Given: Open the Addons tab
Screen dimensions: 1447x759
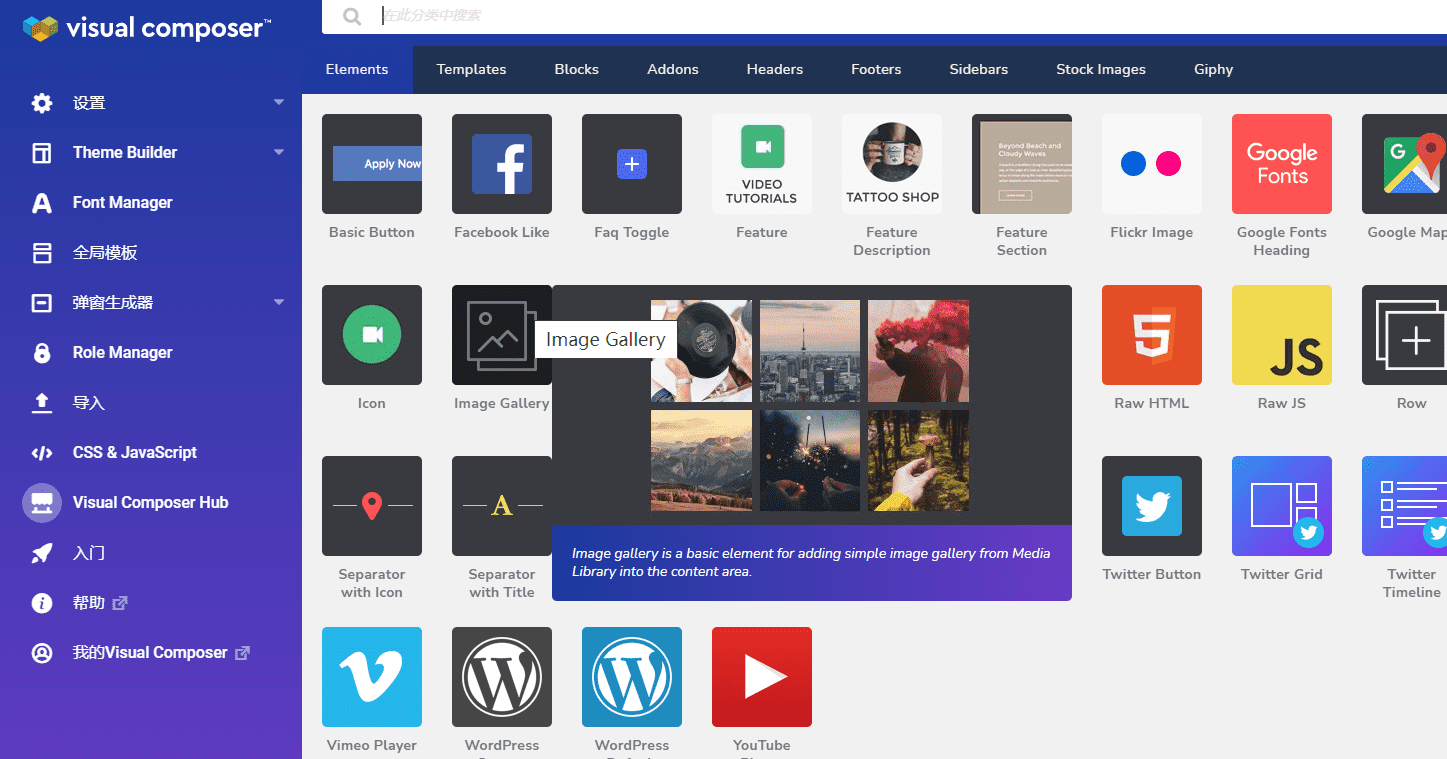Looking at the screenshot, I should click(673, 70).
